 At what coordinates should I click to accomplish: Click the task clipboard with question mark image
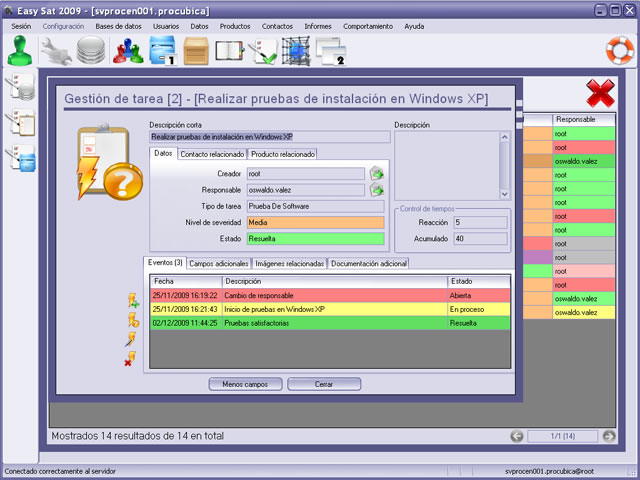pos(109,162)
